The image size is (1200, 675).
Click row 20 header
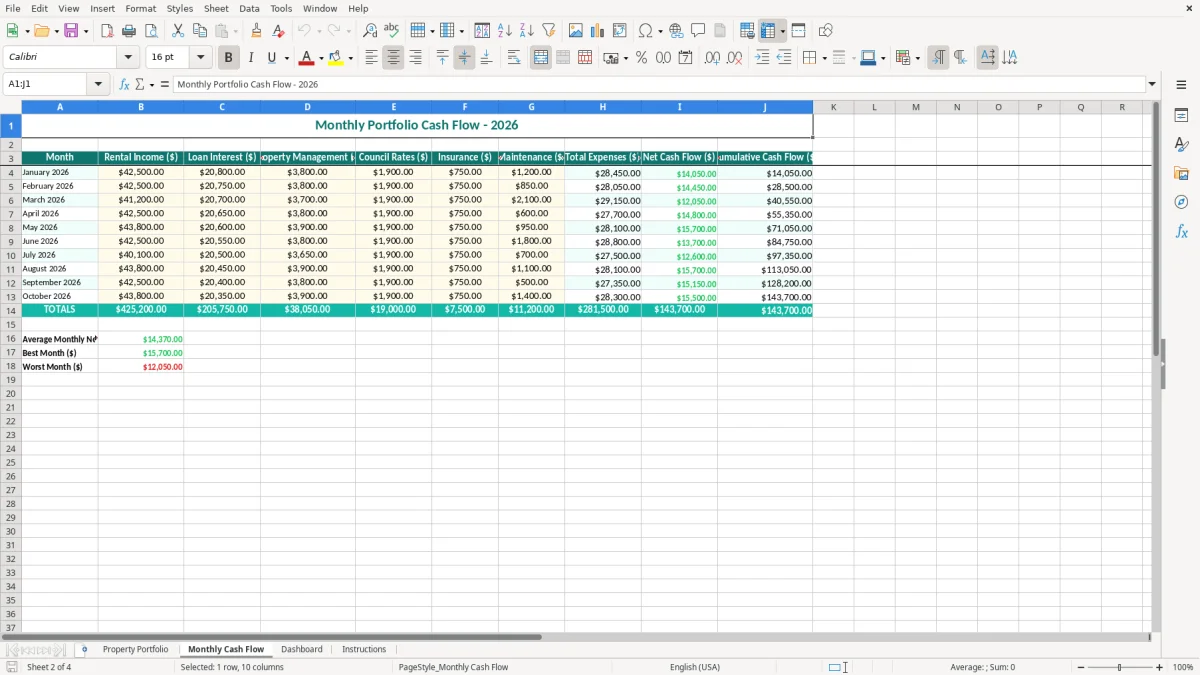11,394
